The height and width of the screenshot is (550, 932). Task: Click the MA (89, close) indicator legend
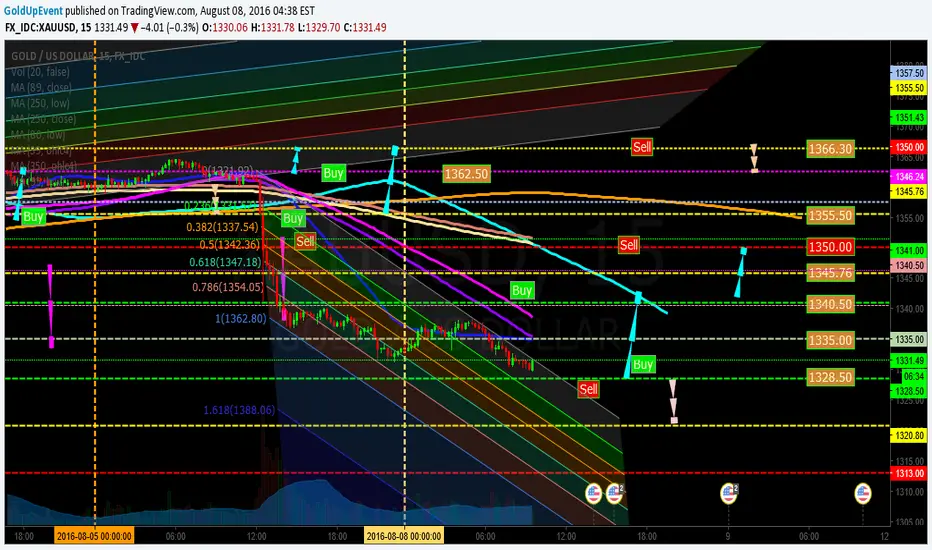pos(41,87)
